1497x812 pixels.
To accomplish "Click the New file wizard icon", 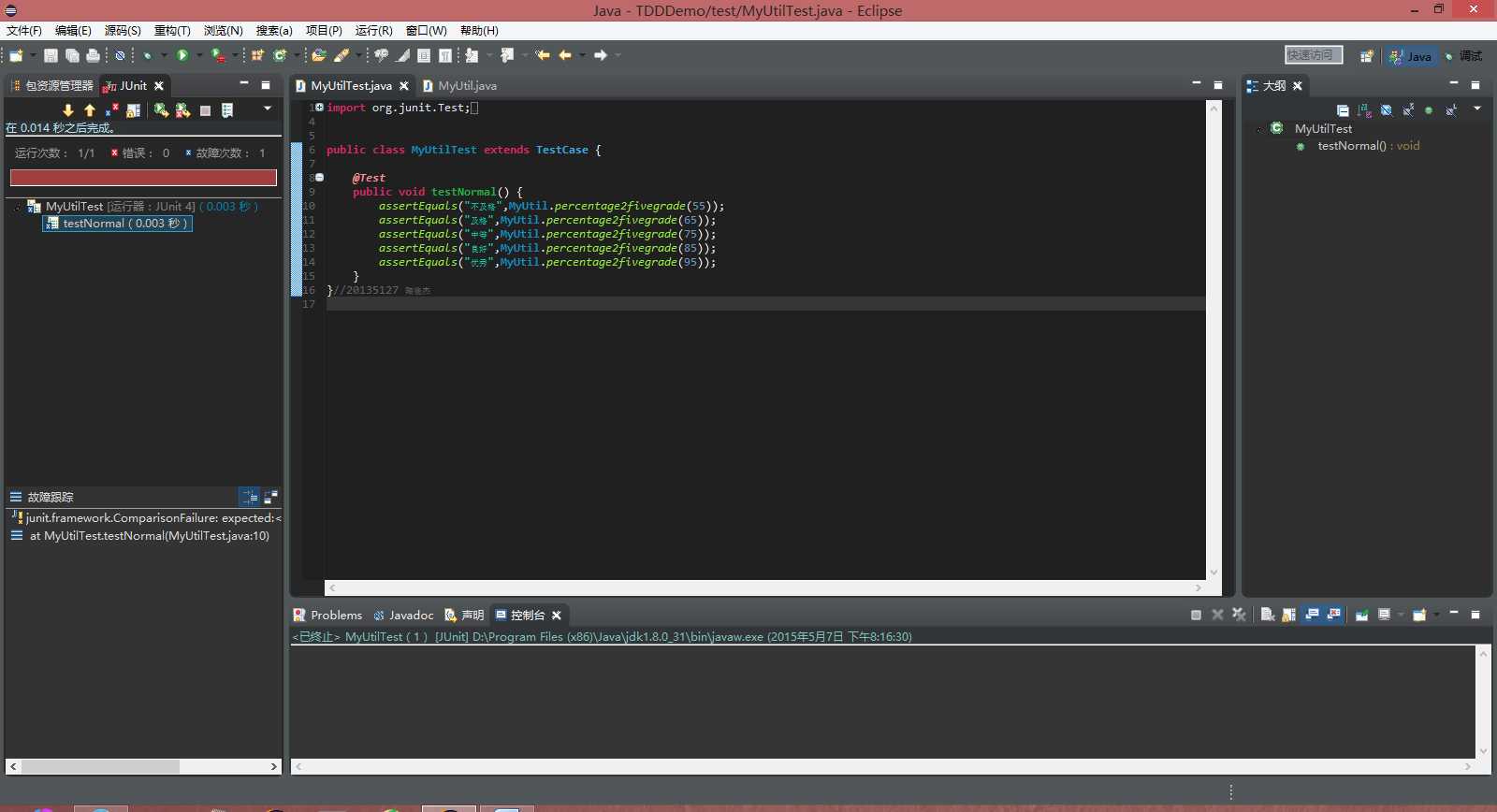I will (16, 55).
